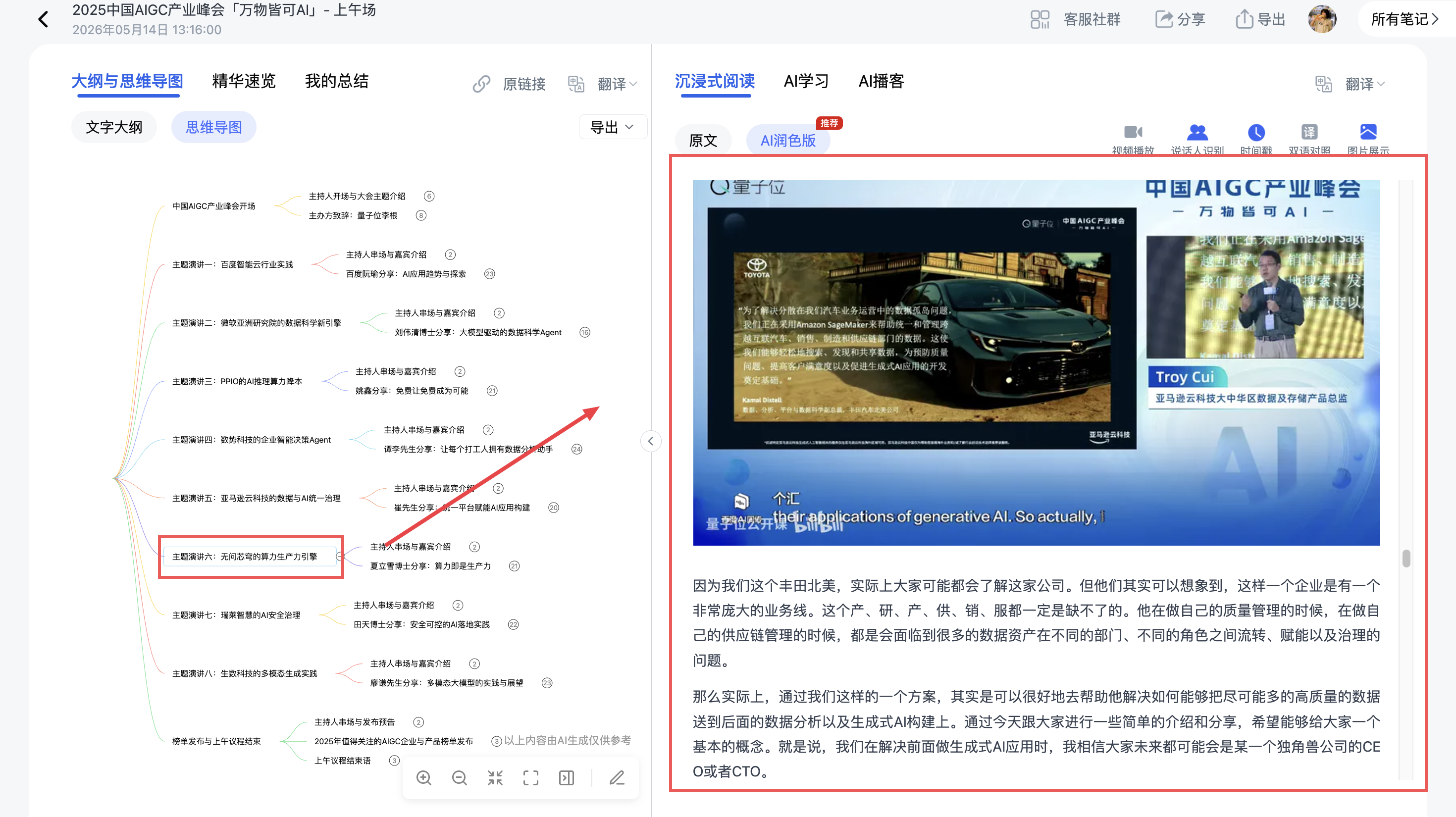The width and height of the screenshot is (1456, 817).
Task: Open right panel 翻译 dropdown
Action: point(1351,84)
